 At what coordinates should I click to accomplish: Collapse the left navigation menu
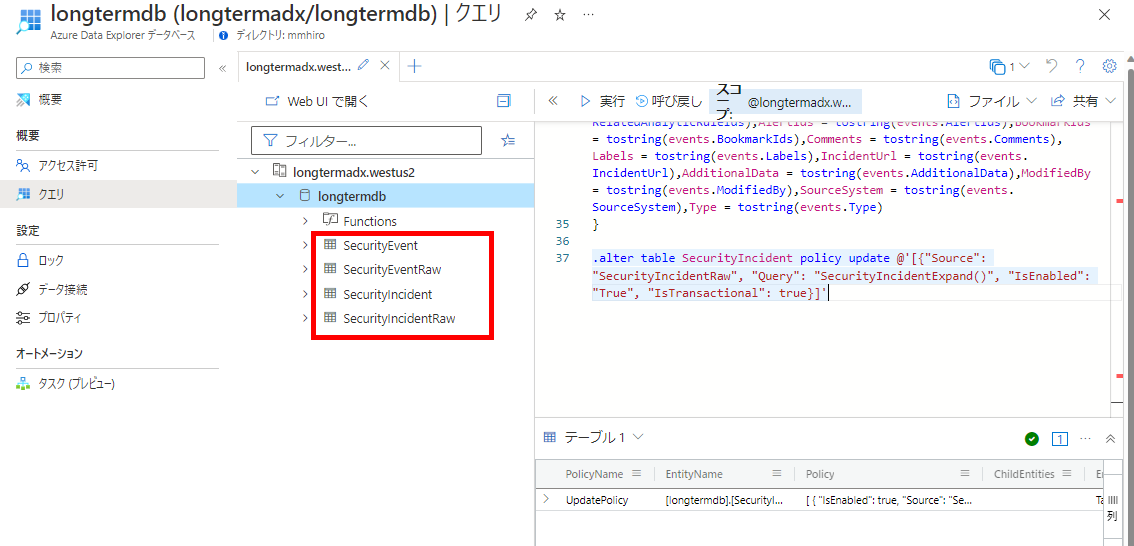[x=223, y=68]
